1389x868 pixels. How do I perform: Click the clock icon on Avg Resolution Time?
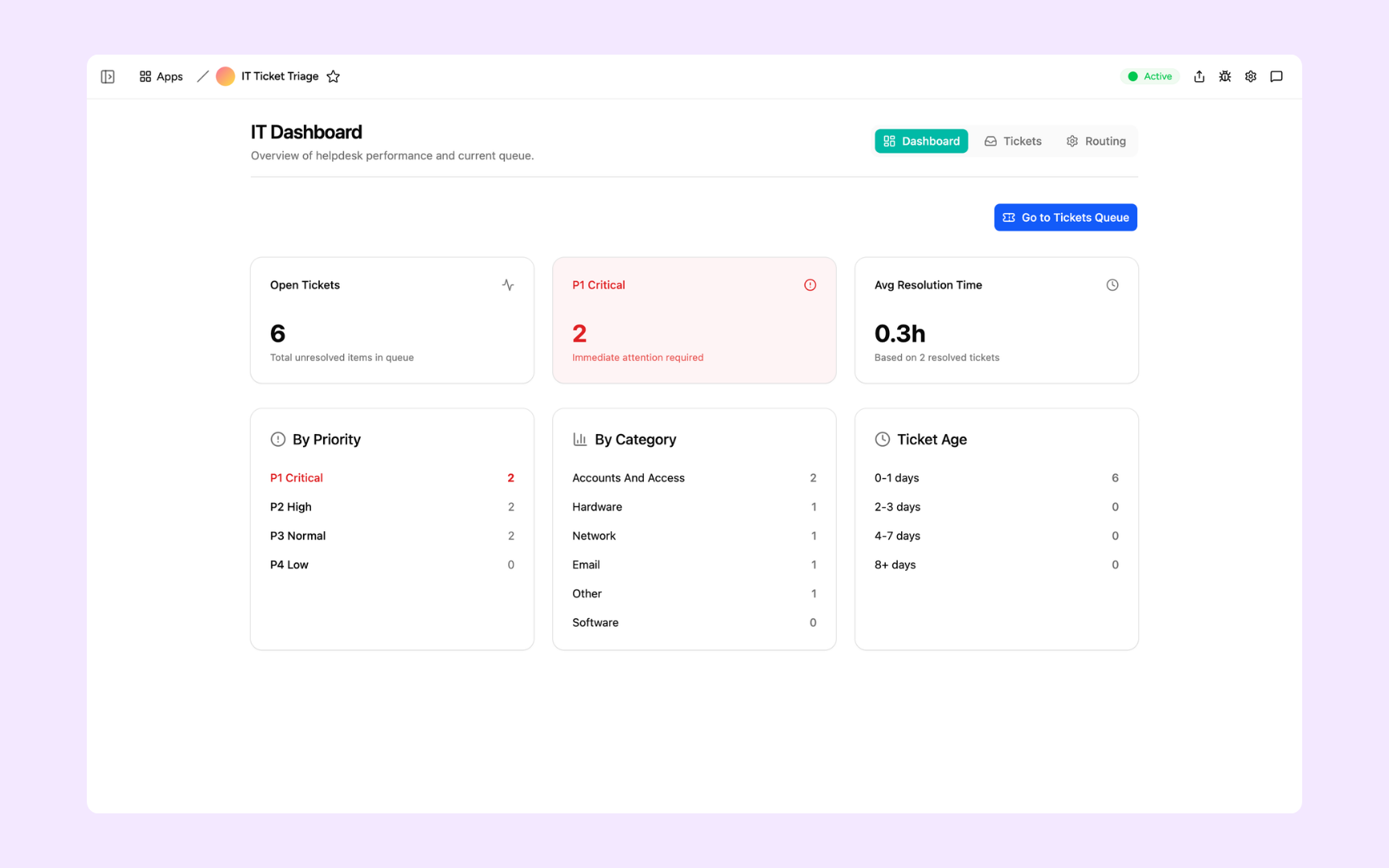tap(1112, 285)
